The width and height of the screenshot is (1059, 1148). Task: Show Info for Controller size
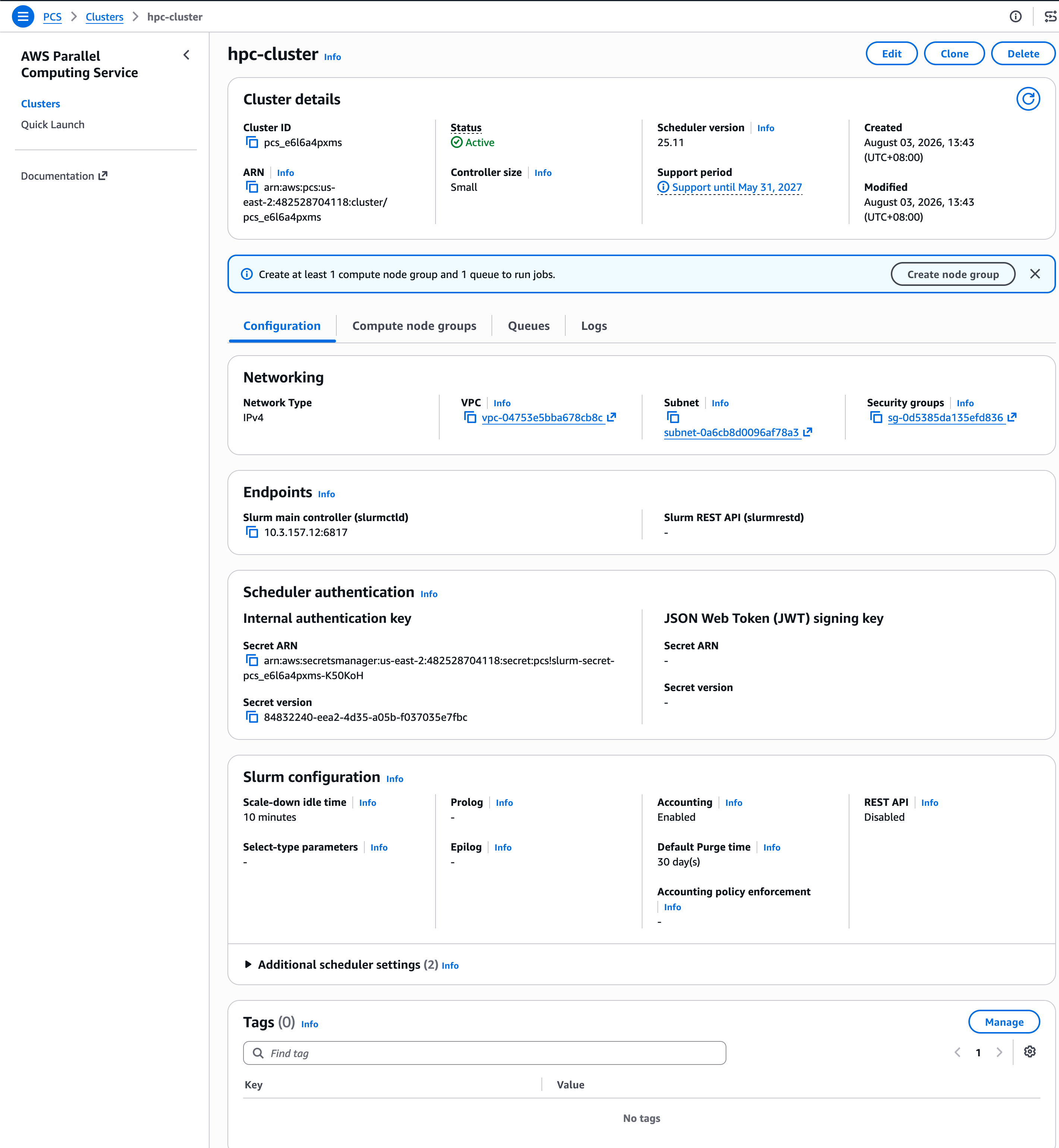pos(543,173)
